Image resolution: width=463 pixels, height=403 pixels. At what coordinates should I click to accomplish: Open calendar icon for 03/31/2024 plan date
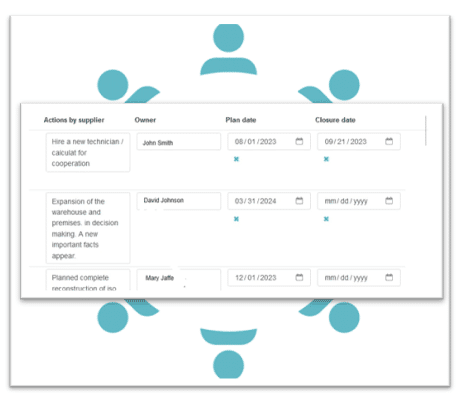[x=299, y=201]
